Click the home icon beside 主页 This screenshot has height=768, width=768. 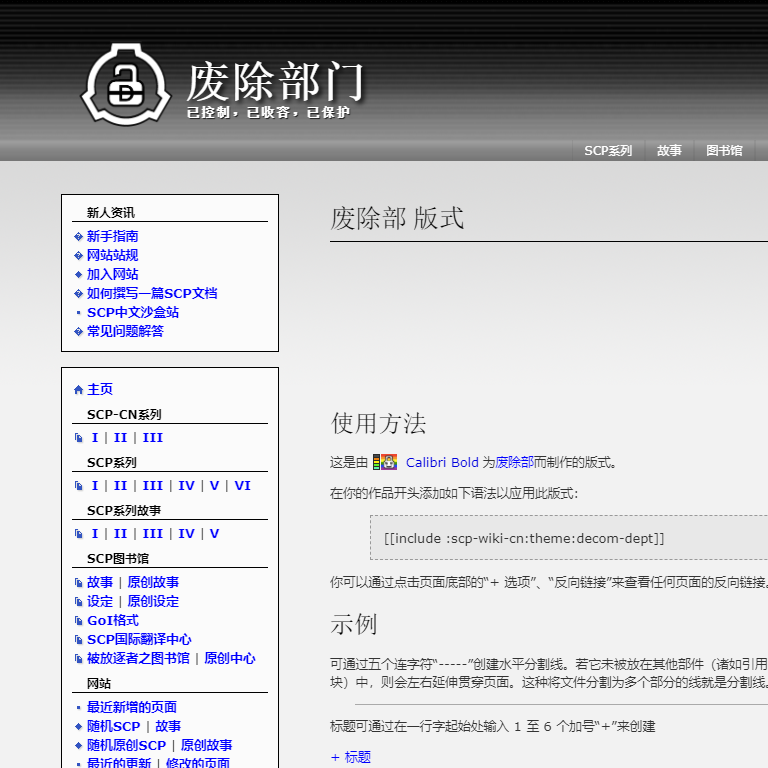[79, 390]
